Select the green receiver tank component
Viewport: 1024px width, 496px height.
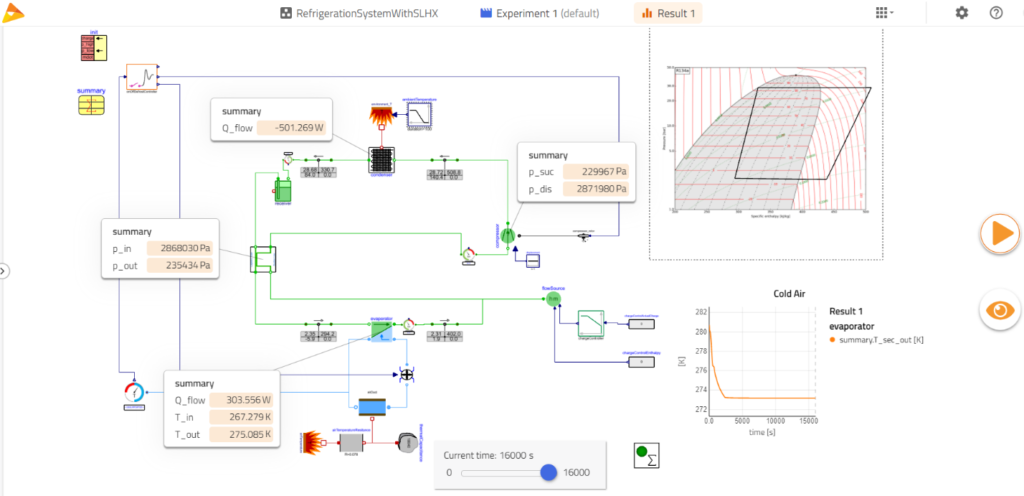tap(282, 191)
